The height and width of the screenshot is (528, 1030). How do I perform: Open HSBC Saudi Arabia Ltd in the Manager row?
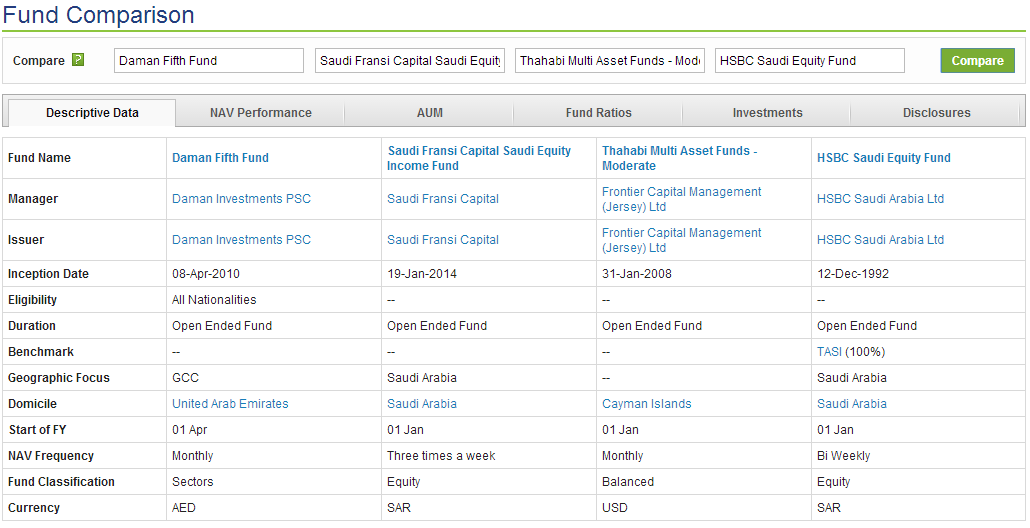tap(880, 199)
